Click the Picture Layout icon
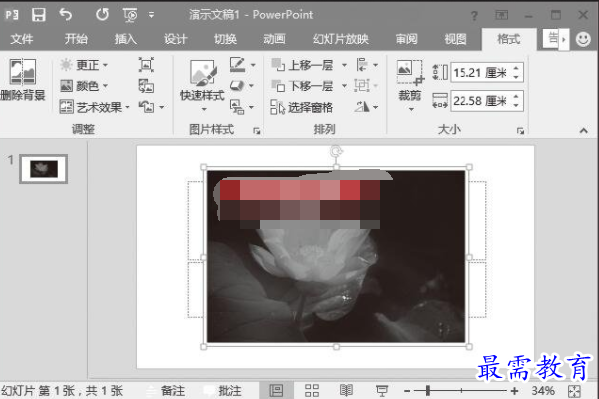599x399 pixels. [x=238, y=107]
